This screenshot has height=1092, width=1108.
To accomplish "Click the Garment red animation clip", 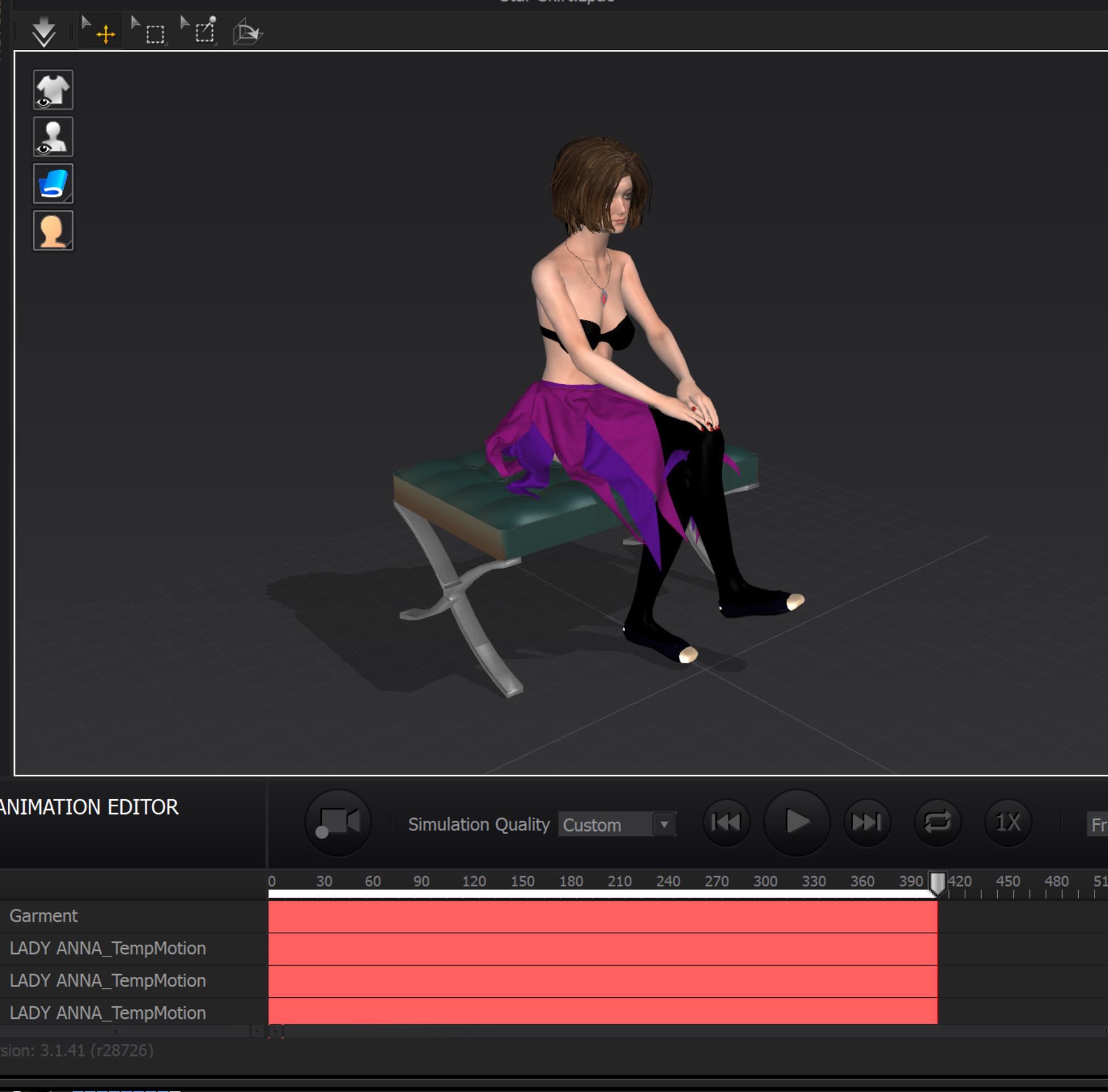I will pos(603,916).
